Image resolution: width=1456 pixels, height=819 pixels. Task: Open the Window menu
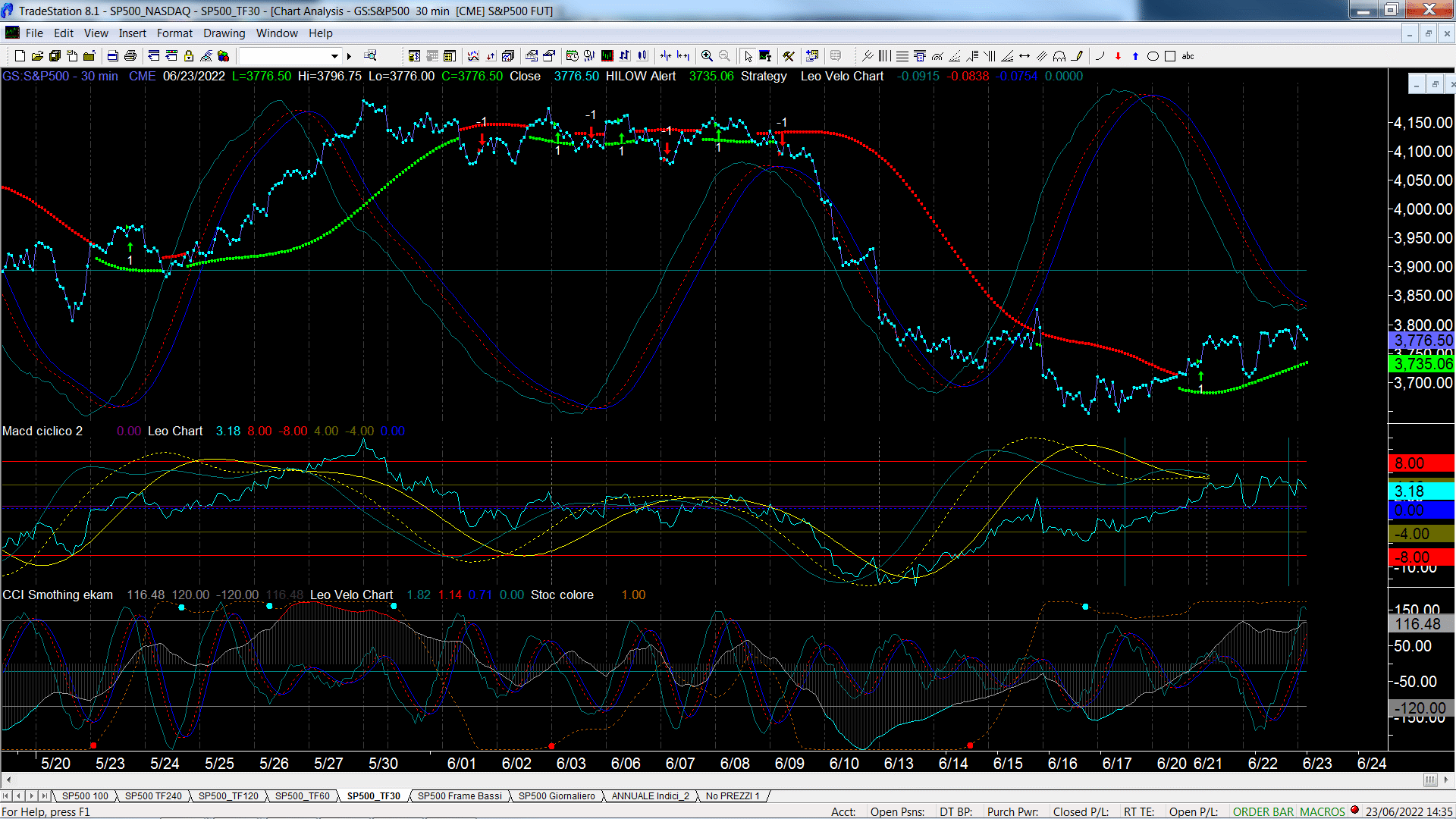pyautogui.click(x=277, y=33)
